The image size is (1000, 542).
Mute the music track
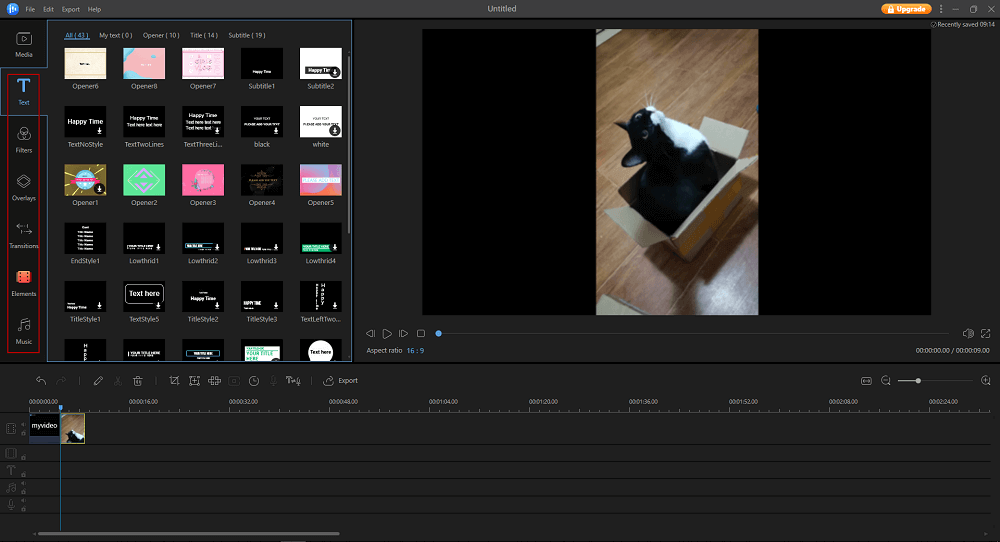coord(23,483)
